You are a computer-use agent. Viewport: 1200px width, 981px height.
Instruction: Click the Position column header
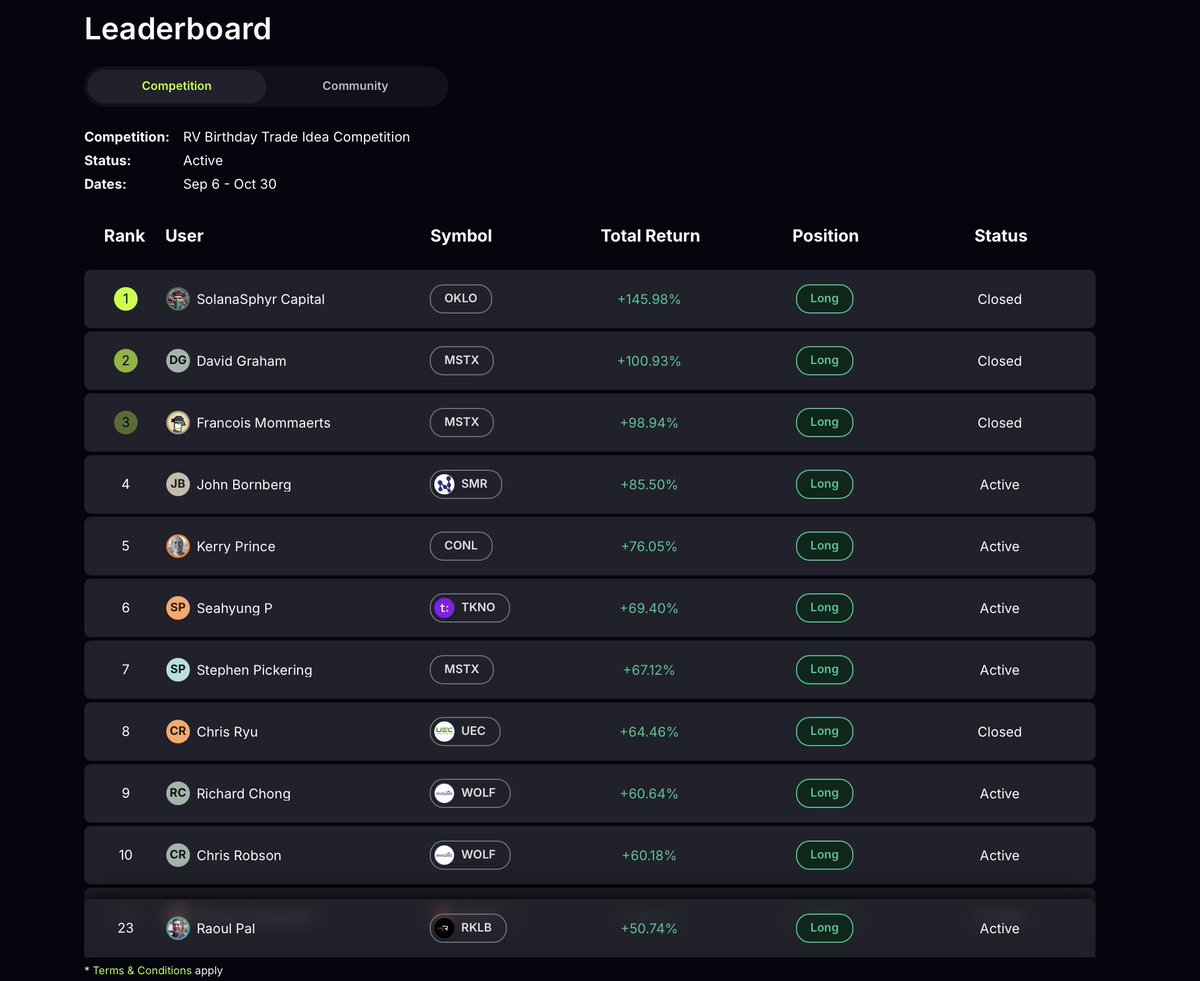(825, 236)
